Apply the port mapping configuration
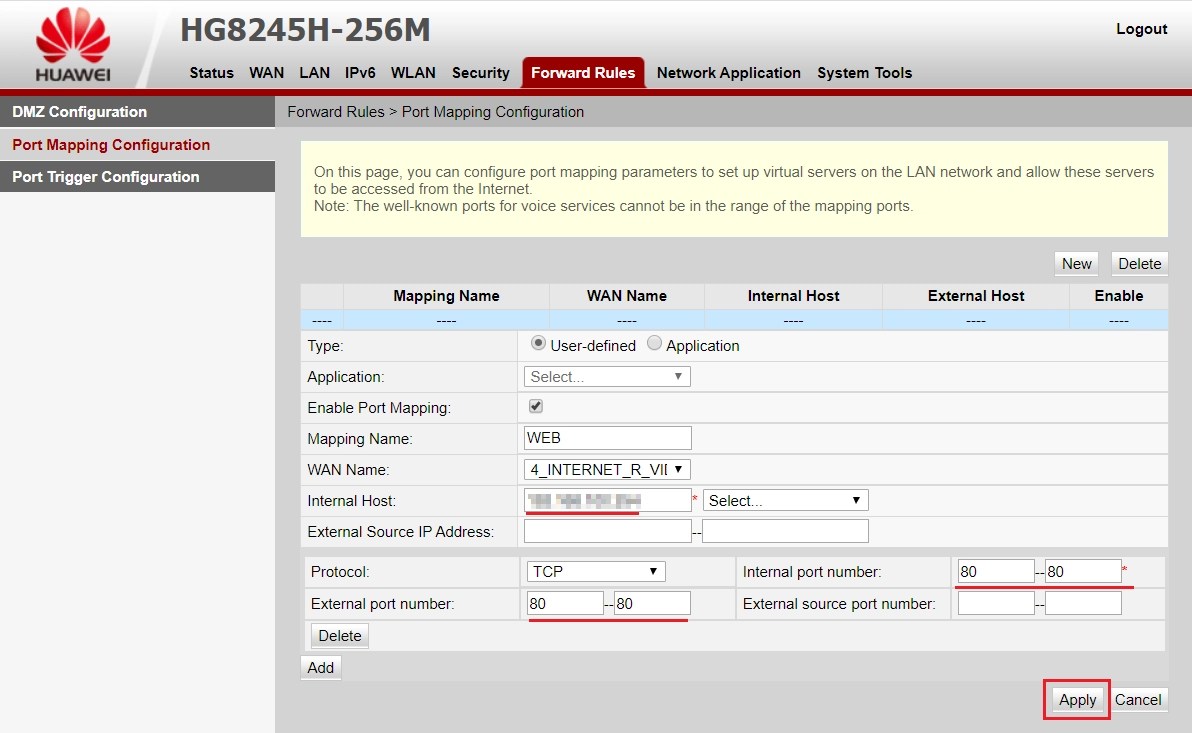 (1076, 700)
